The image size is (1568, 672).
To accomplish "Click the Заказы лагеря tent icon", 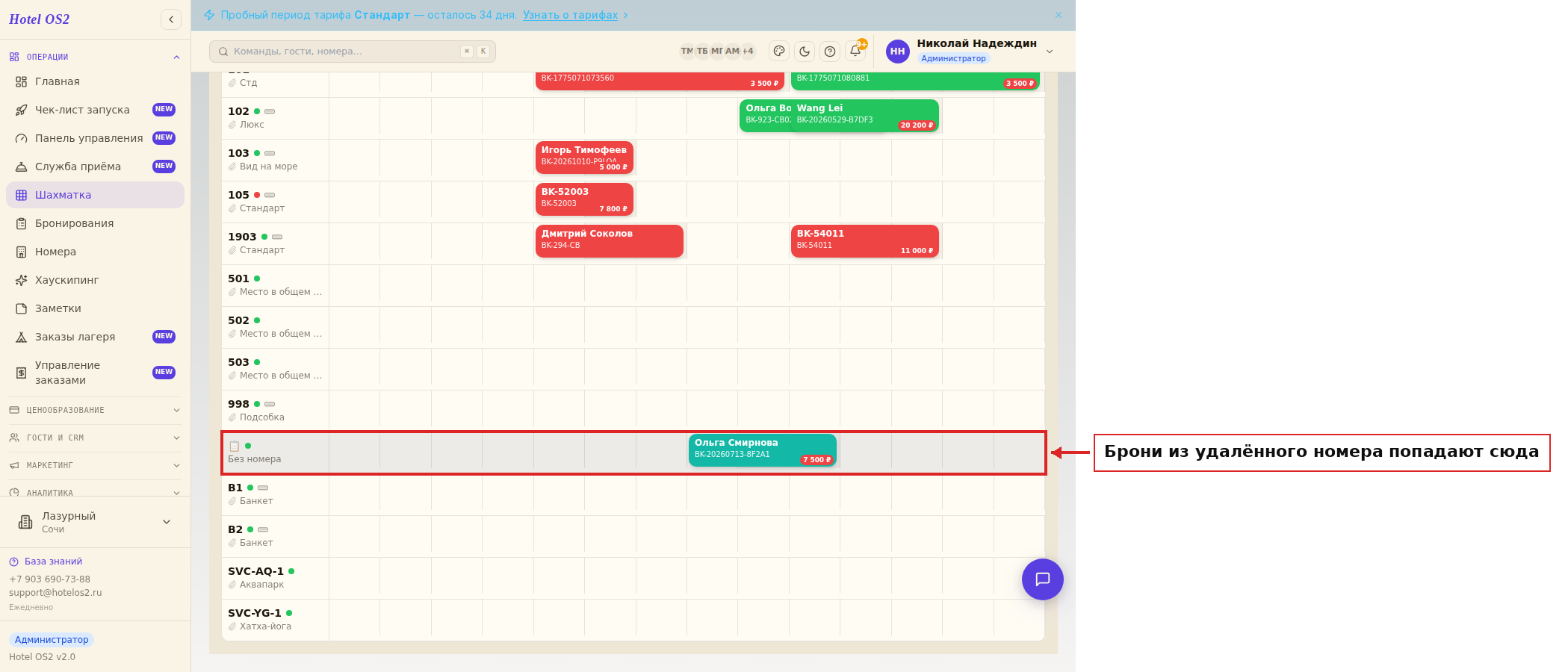I will (x=22, y=337).
